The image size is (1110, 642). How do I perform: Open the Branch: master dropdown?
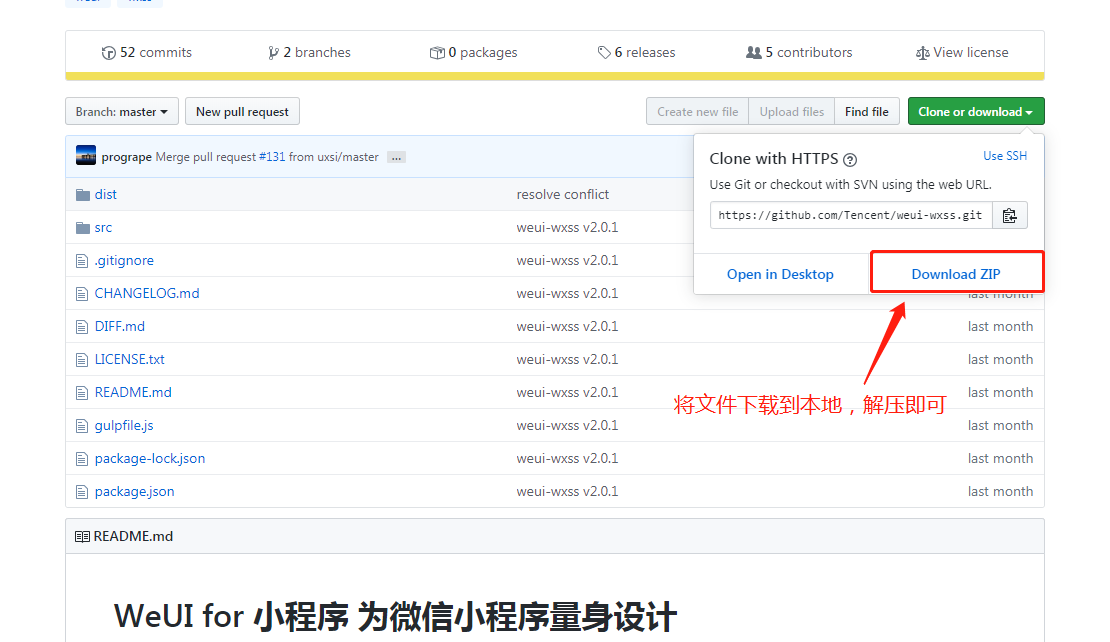point(122,111)
